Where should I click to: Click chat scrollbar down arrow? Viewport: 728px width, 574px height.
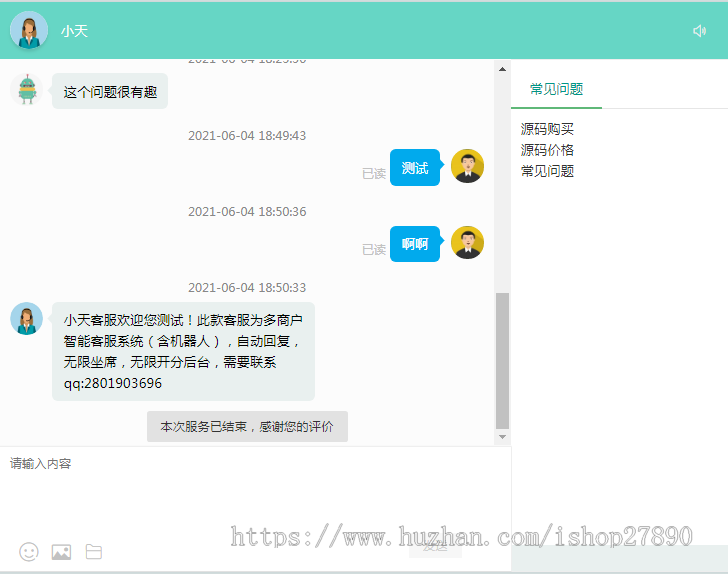(x=502, y=437)
